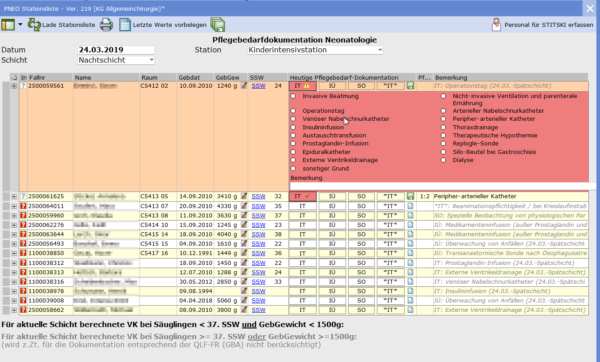Select Thoraxdrainage radio button
This screenshot has height=362, width=600.
coord(443,127)
